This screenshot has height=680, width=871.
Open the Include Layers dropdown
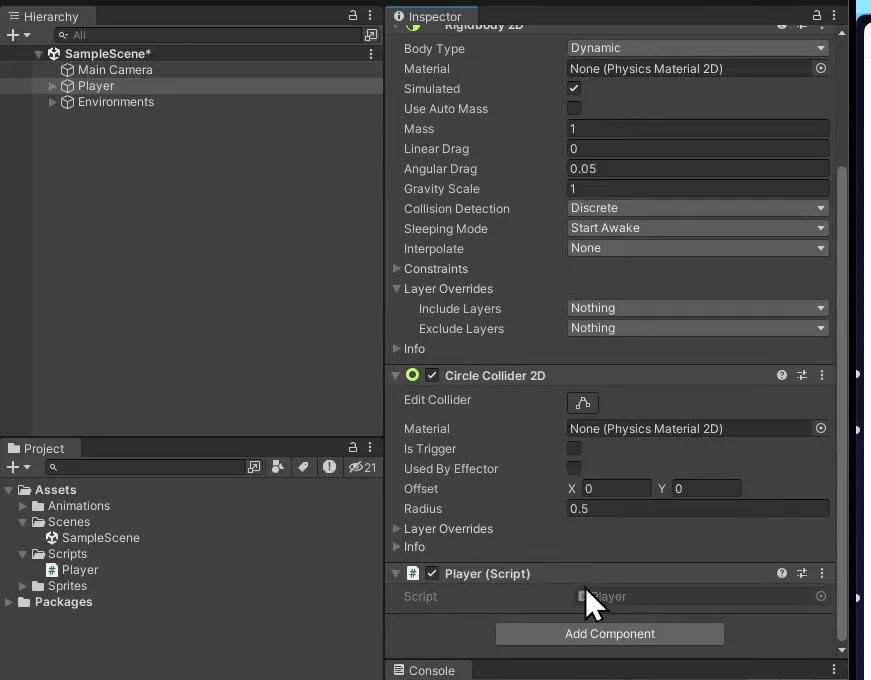698,308
